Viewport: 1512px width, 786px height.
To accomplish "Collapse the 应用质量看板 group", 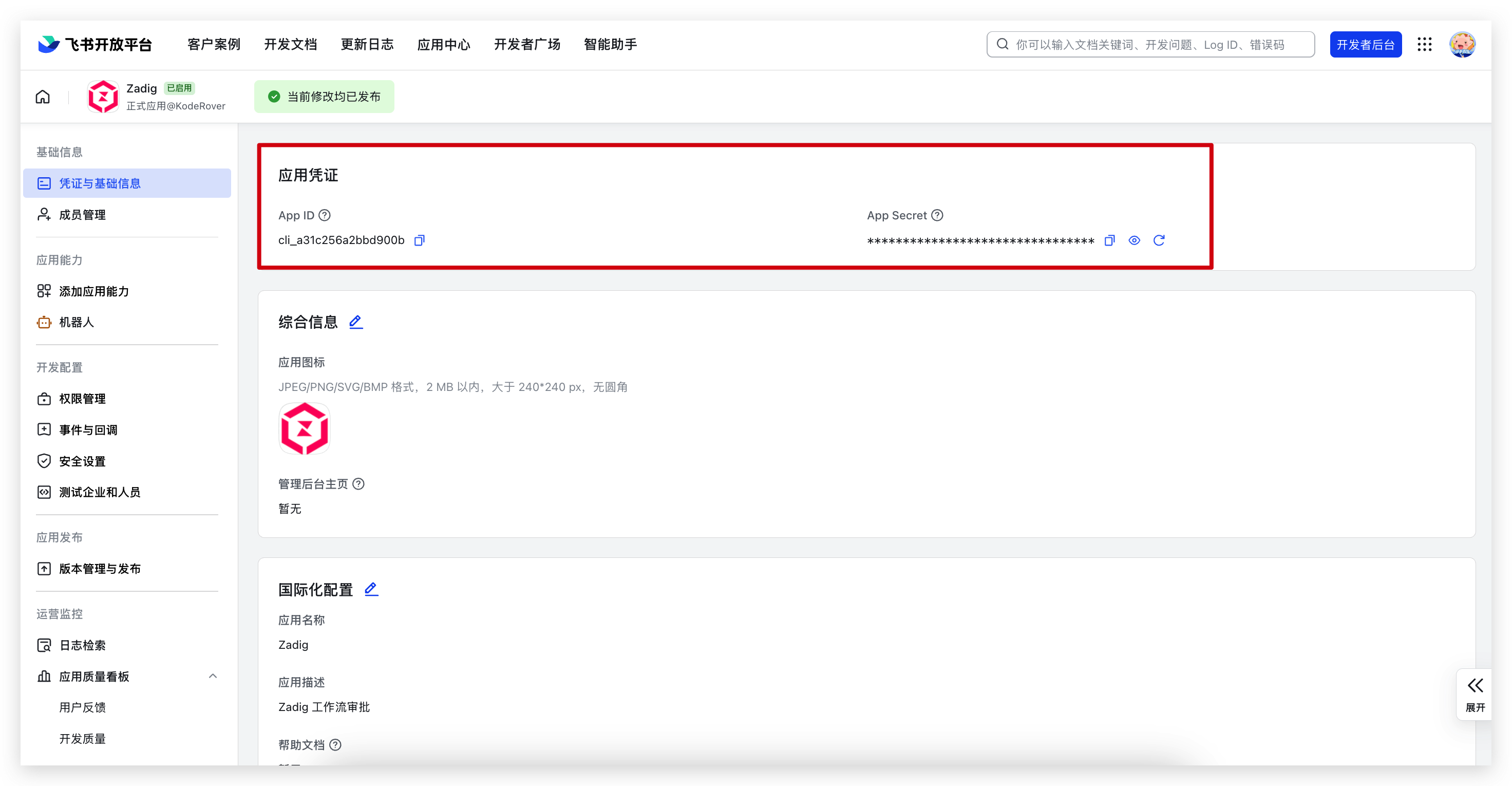I will 213,676.
